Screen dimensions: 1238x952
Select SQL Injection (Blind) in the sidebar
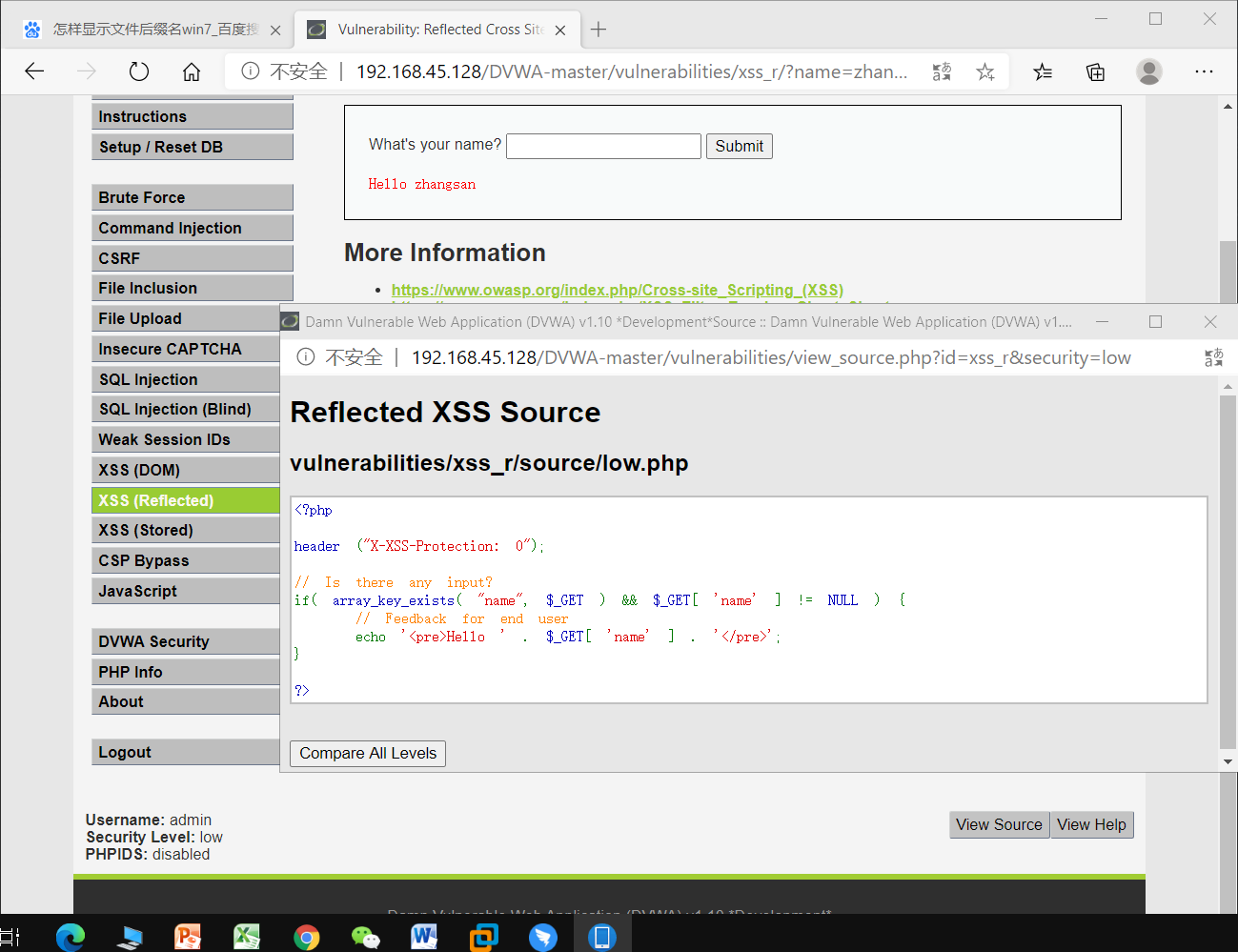tap(186, 409)
